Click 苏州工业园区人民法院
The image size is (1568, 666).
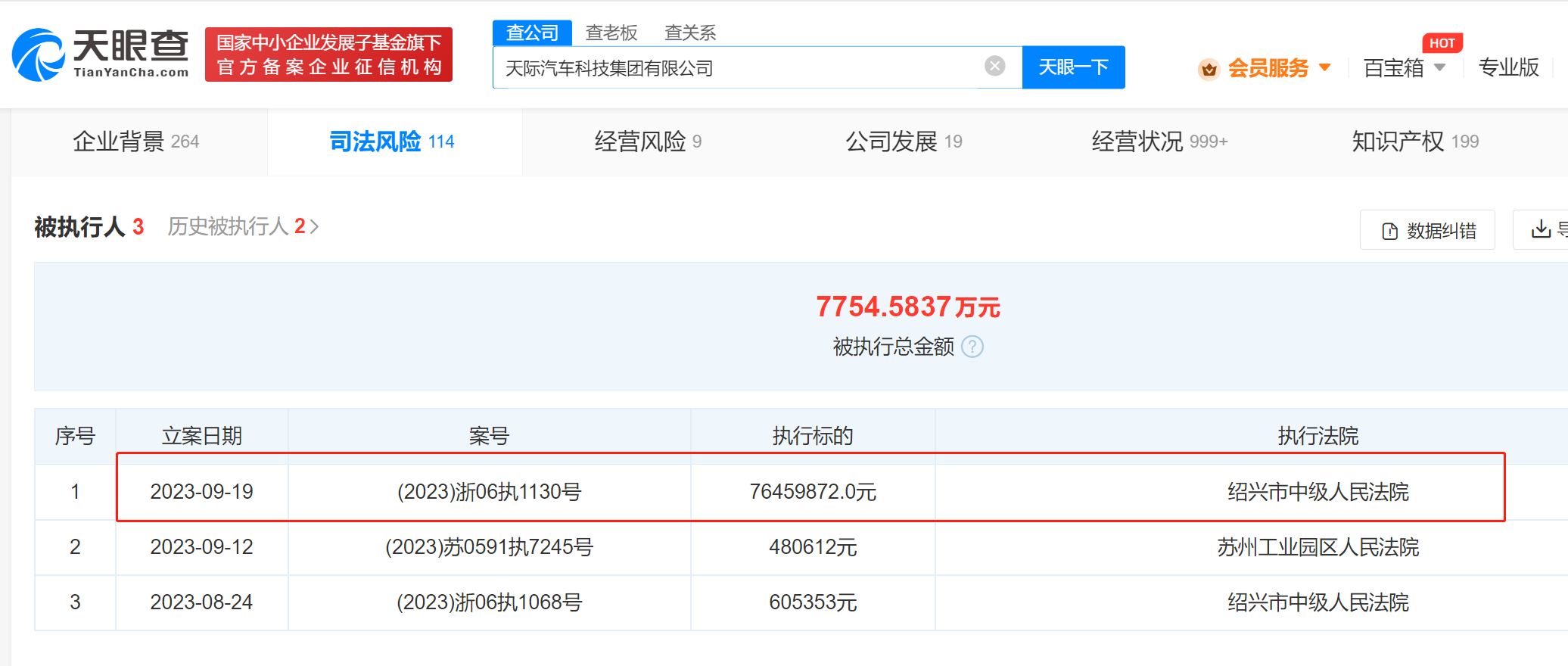click(x=1318, y=547)
